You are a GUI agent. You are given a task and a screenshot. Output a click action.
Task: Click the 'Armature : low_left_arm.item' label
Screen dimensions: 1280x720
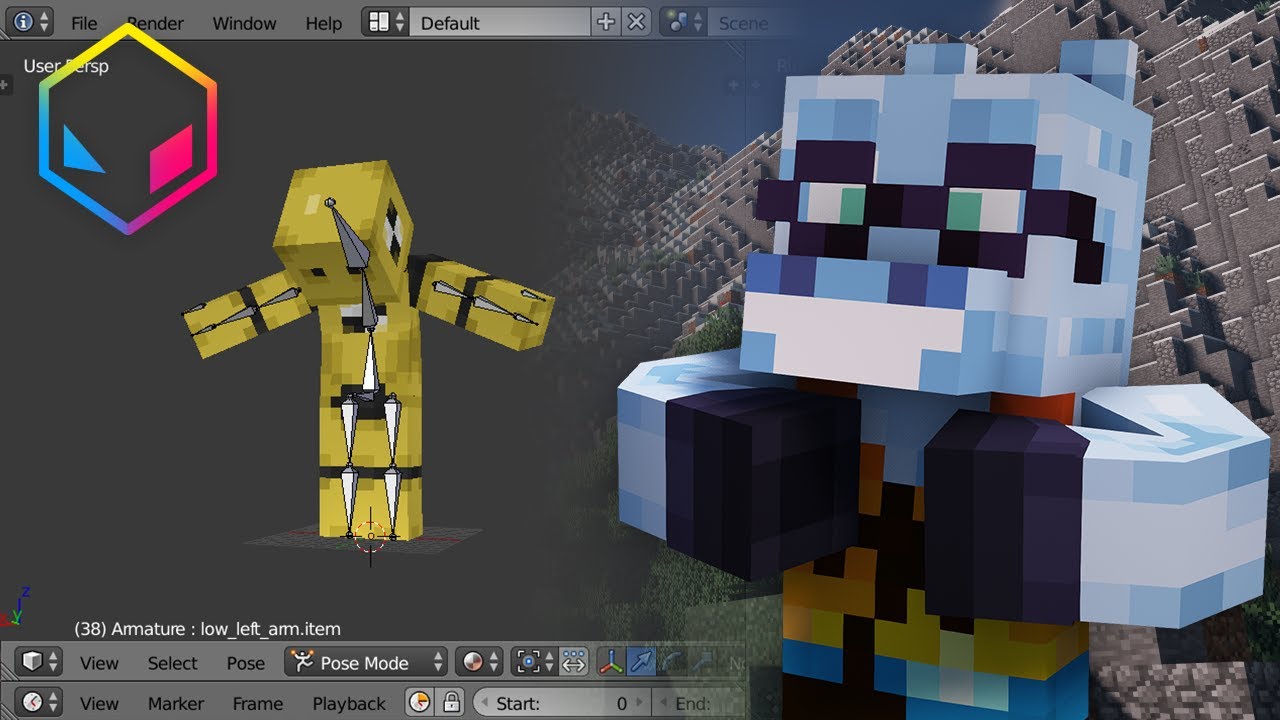click(x=225, y=629)
